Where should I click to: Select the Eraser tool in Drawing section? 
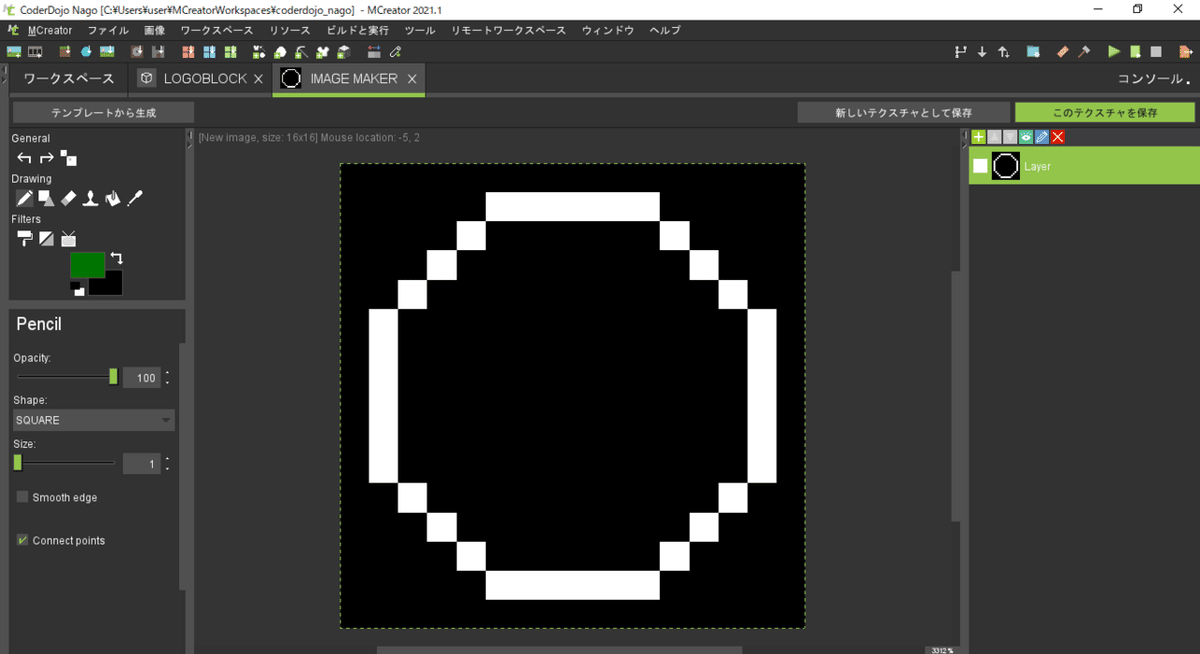click(68, 198)
